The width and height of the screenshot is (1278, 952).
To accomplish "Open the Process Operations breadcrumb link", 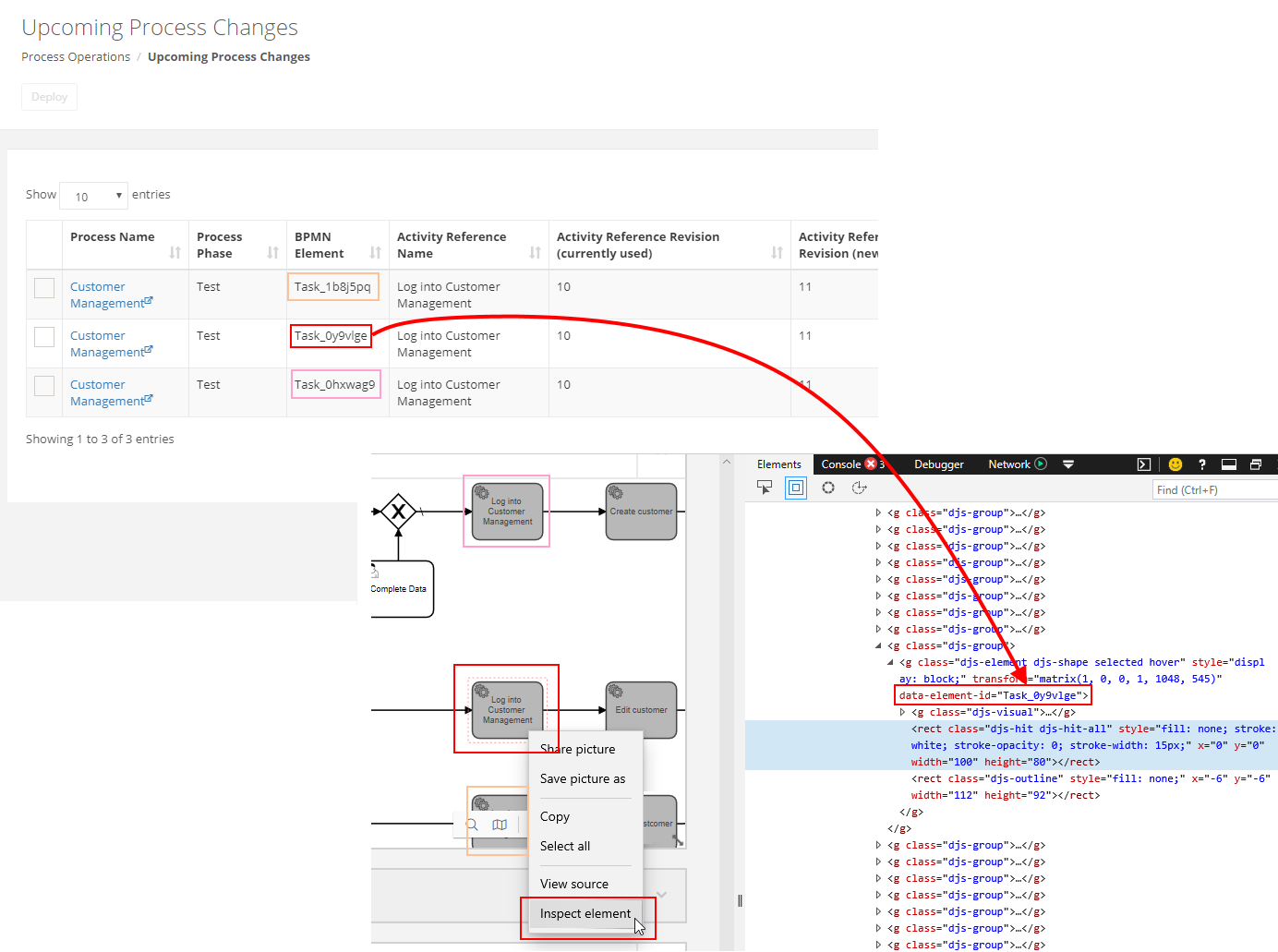I will point(75,56).
